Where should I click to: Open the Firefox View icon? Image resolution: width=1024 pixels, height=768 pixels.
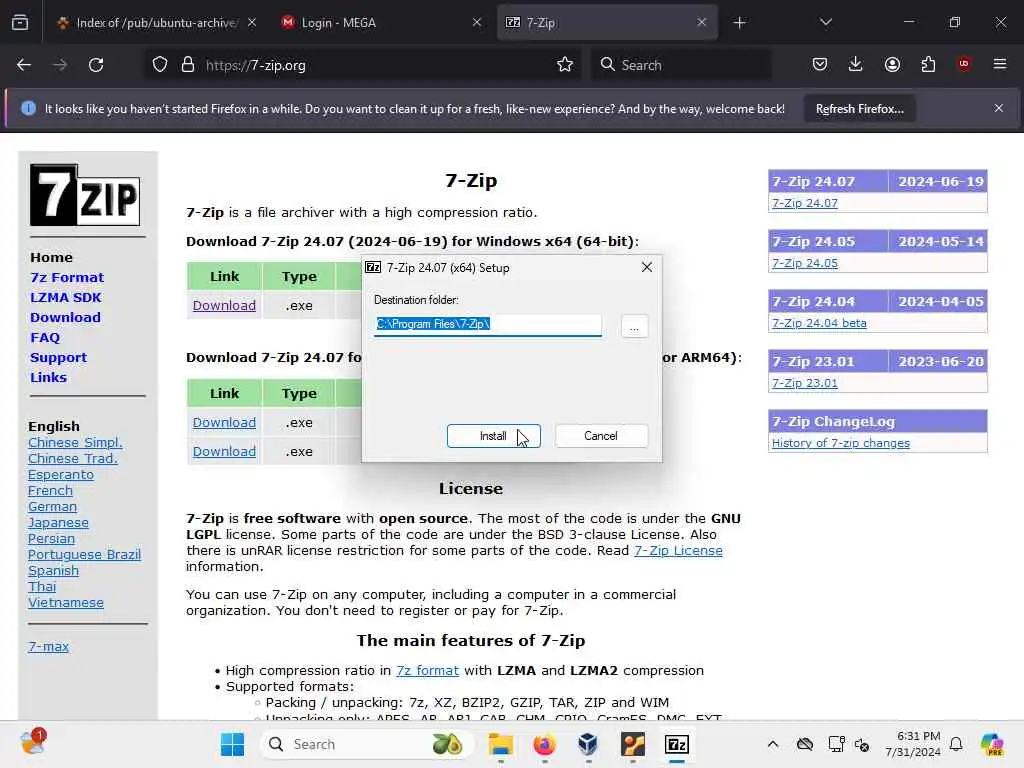click(x=20, y=22)
